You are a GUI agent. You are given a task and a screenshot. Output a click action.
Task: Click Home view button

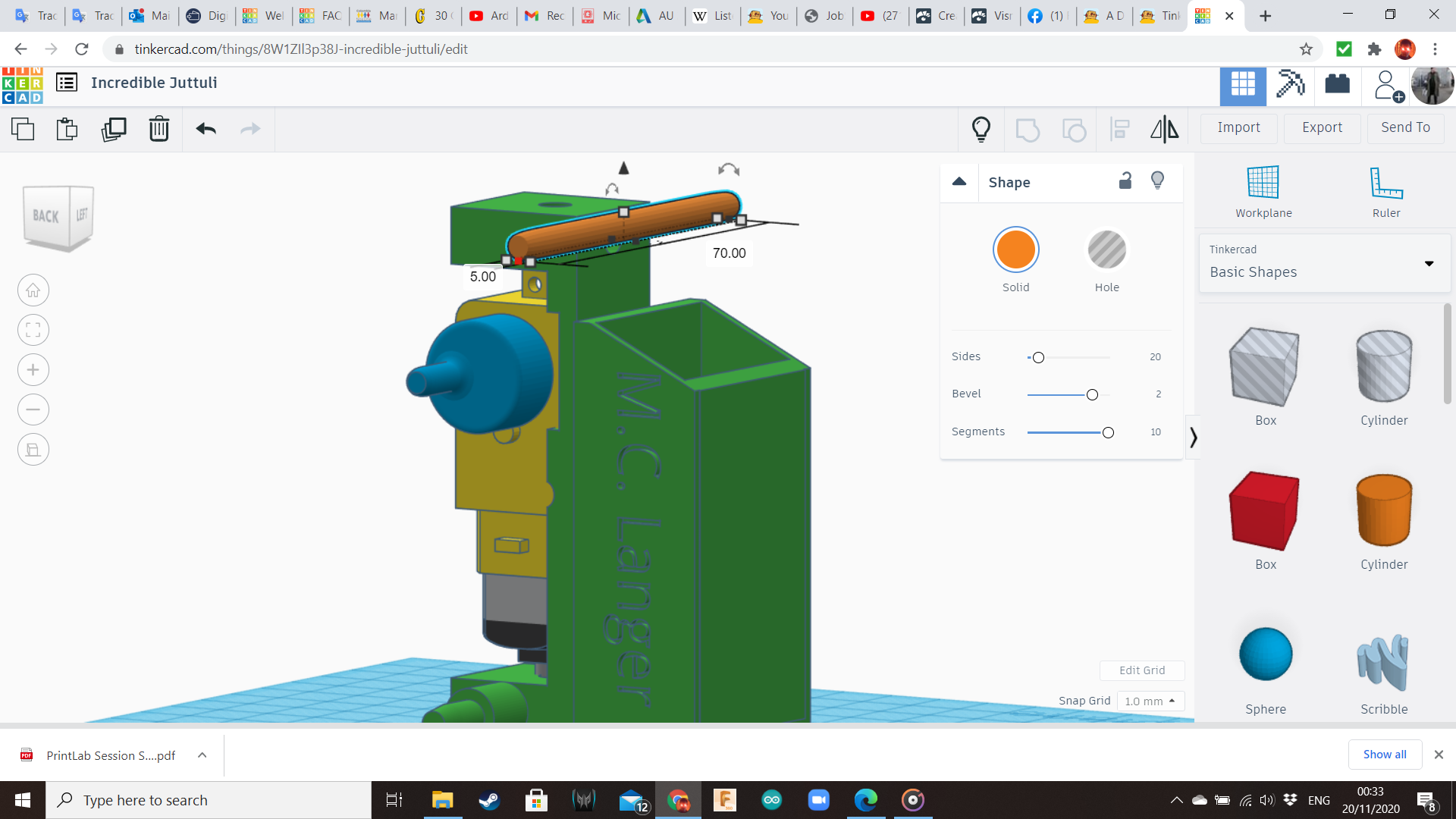(33, 290)
